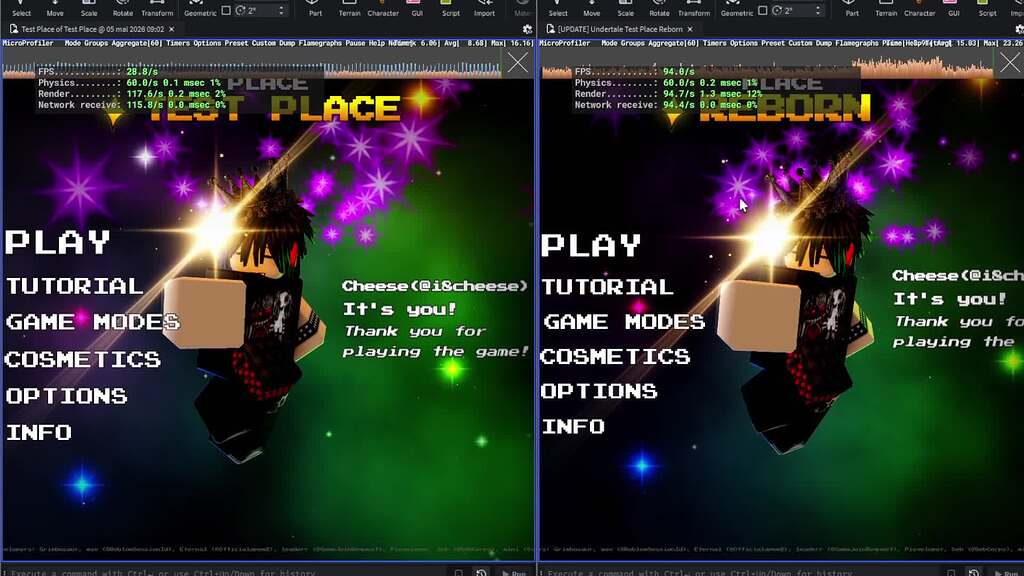Click INFO in left game menu

point(39,432)
